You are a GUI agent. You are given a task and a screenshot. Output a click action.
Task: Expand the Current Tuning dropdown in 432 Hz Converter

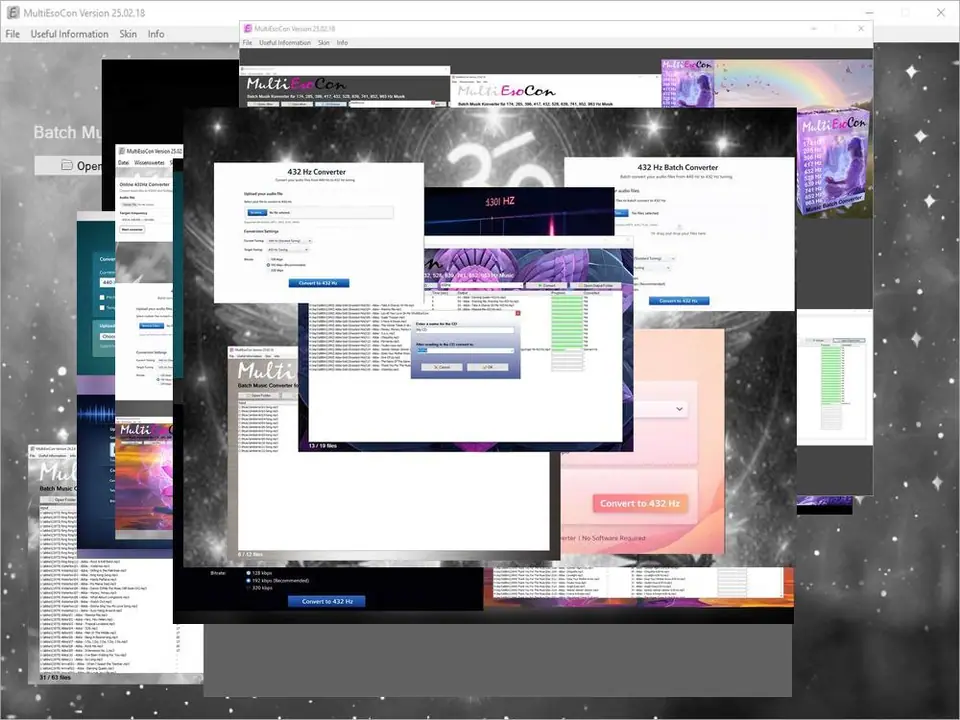[291, 241]
